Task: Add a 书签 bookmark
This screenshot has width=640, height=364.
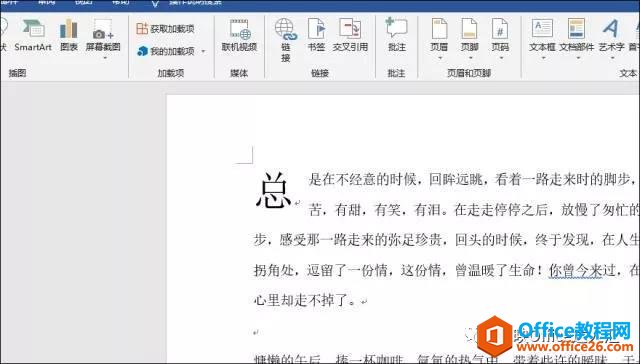Action: tap(316, 36)
